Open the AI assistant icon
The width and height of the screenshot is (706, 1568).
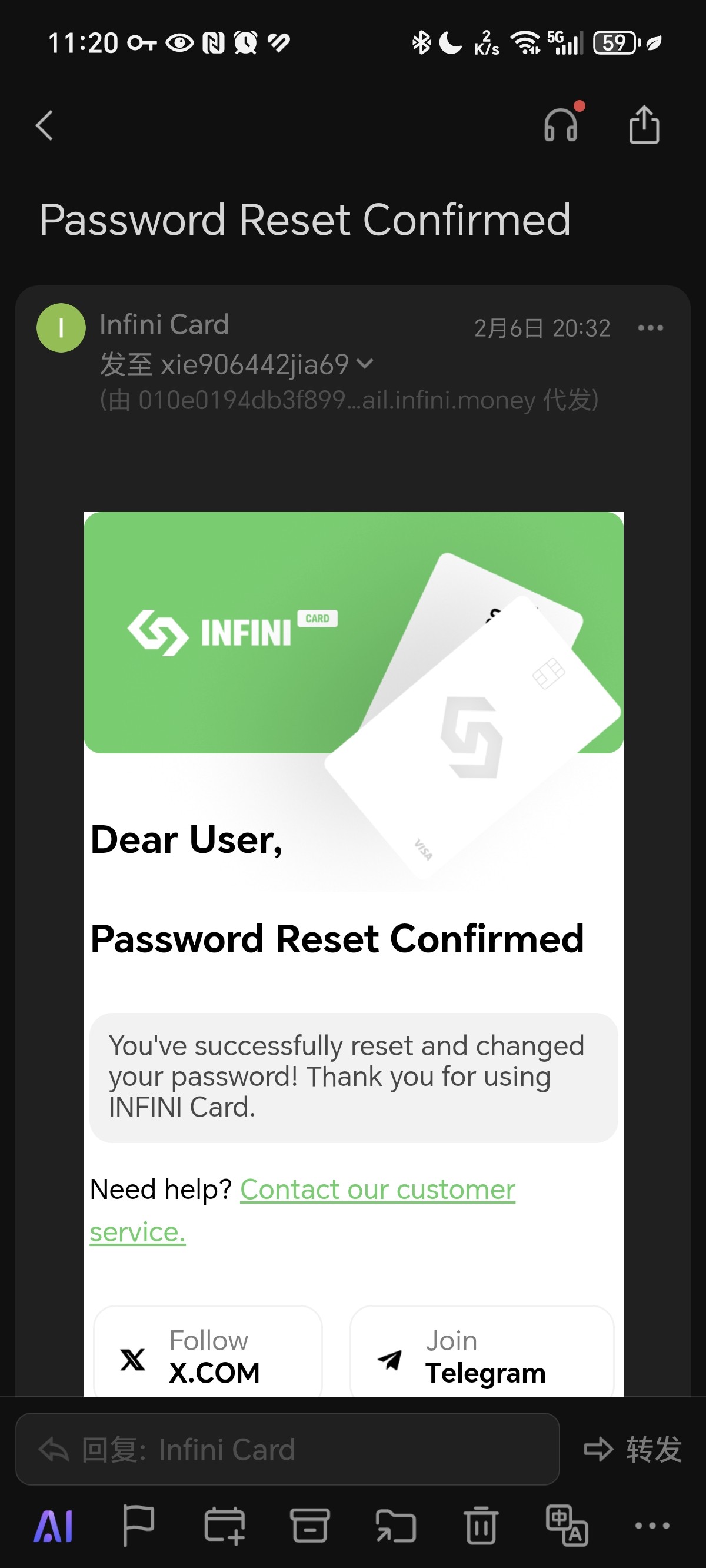[x=54, y=1526]
